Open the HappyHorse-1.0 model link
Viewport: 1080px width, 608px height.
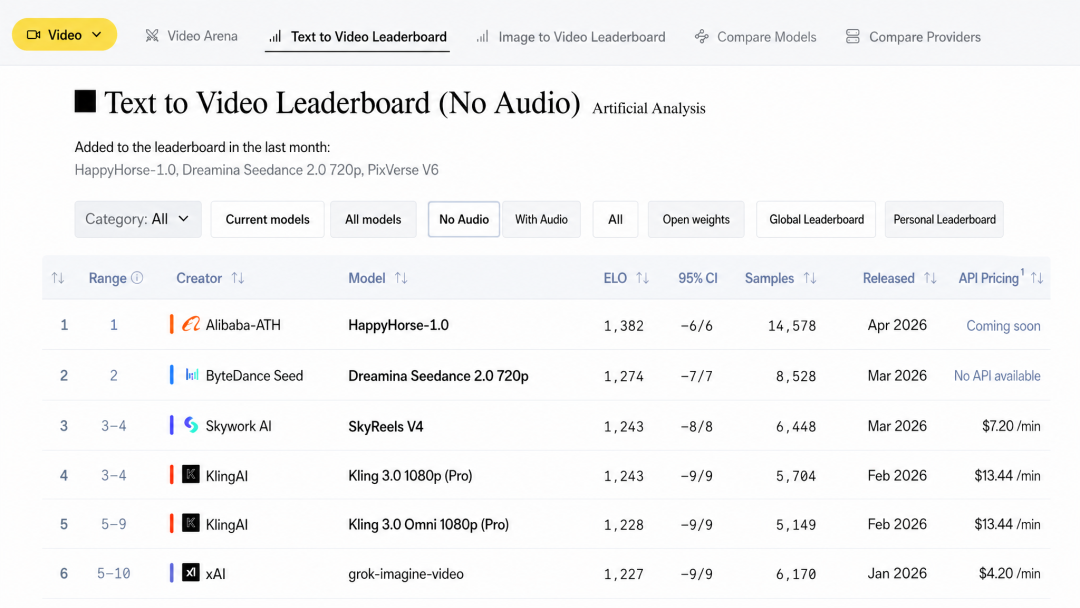[398, 325]
